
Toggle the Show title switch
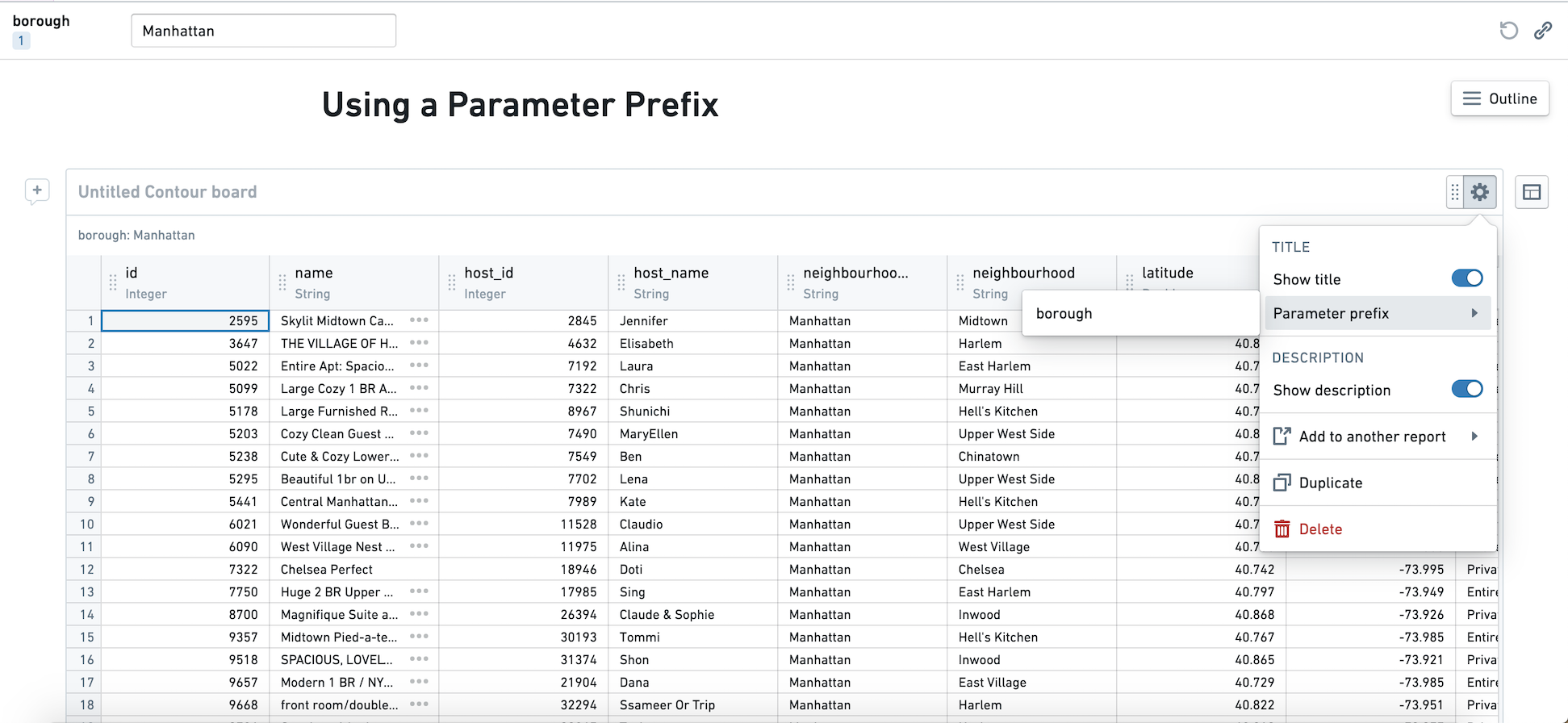[1467, 278]
